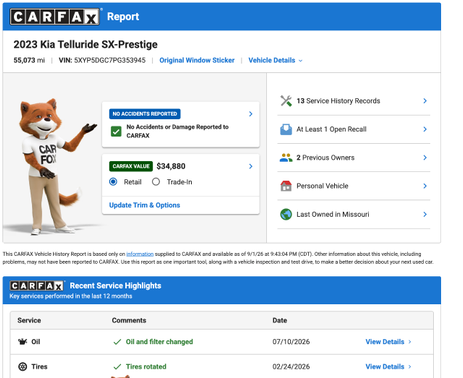Click the Personal Vehicle label
This screenshot has height=378, width=463.
(322, 186)
